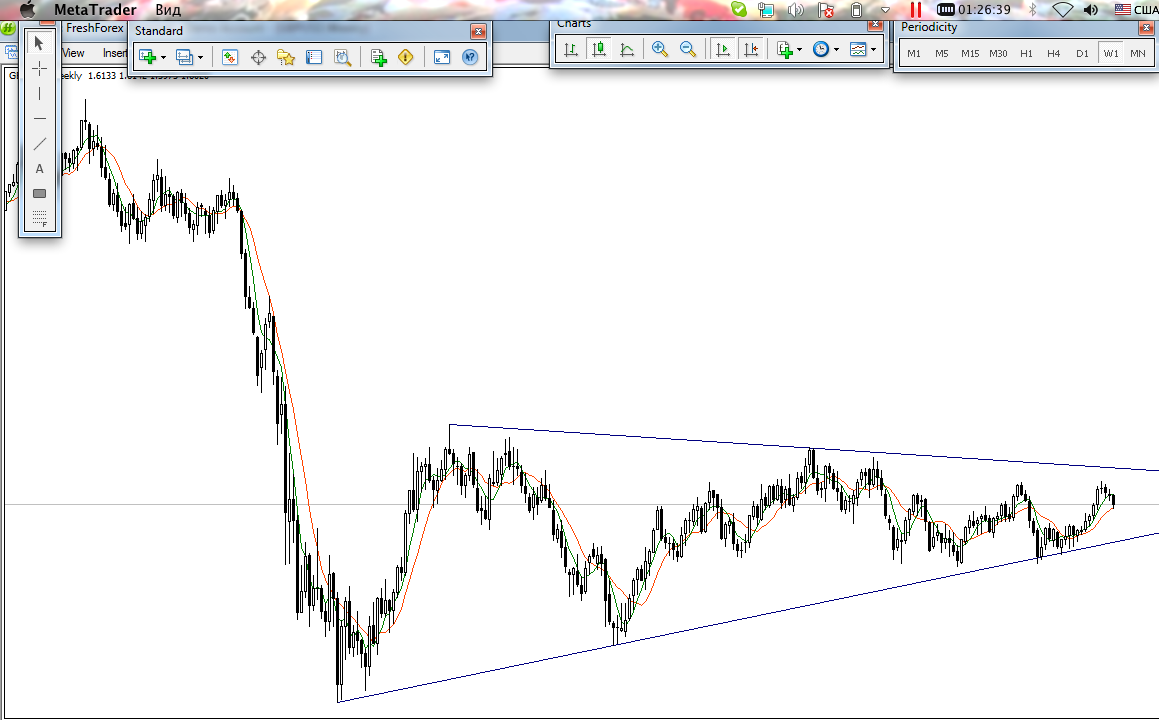Expand the profiles dropdown arrow
This screenshot has height=720, width=1159.
tap(200, 58)
